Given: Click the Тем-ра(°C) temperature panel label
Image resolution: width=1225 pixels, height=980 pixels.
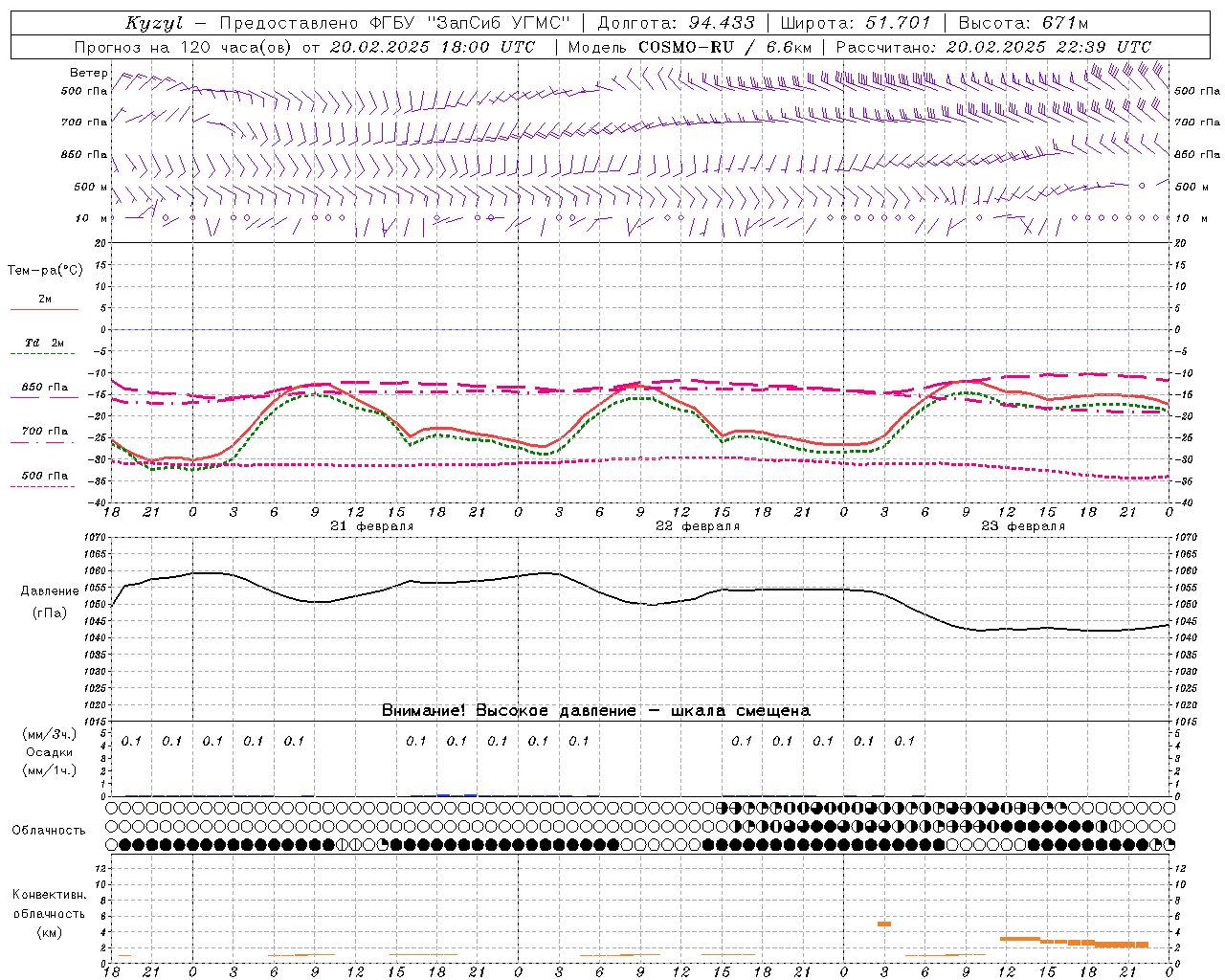Looking at the screenshot, I should [x=45, y=271].
